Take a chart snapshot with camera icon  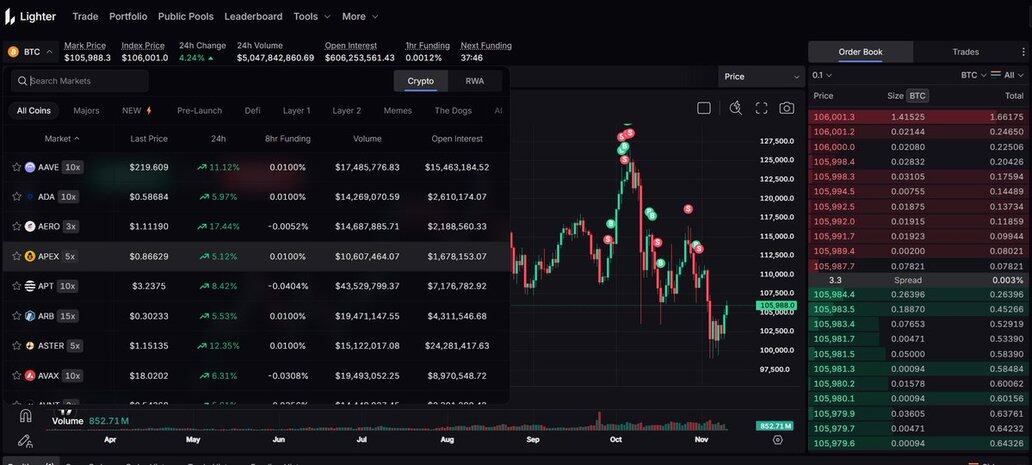[787, 108]
